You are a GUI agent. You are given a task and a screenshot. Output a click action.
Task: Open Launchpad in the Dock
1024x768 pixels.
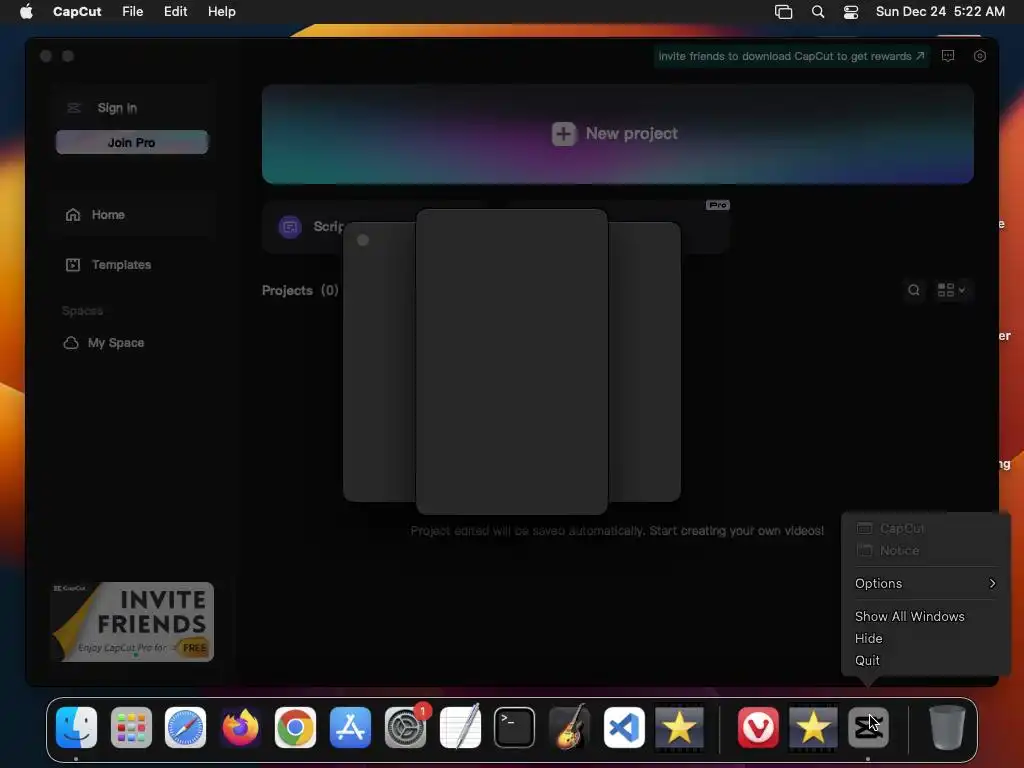(x=131, y=727)
